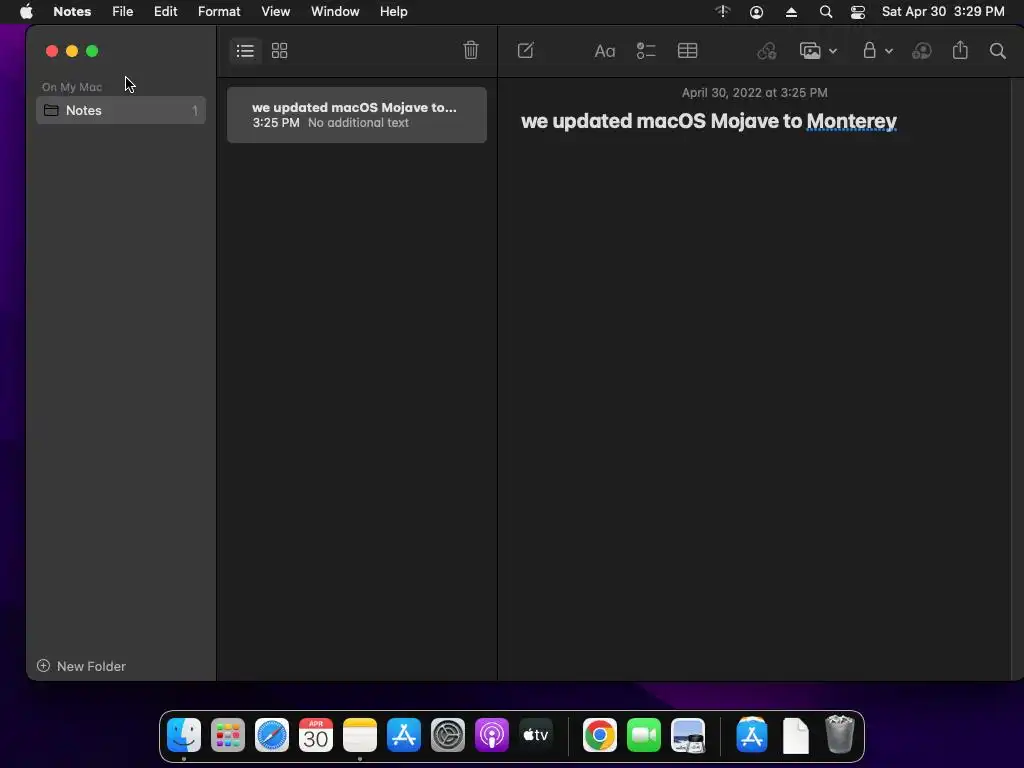The image size is (1024, 768).
Task: Open Preview from the Dock
Action: pos(688,735)
